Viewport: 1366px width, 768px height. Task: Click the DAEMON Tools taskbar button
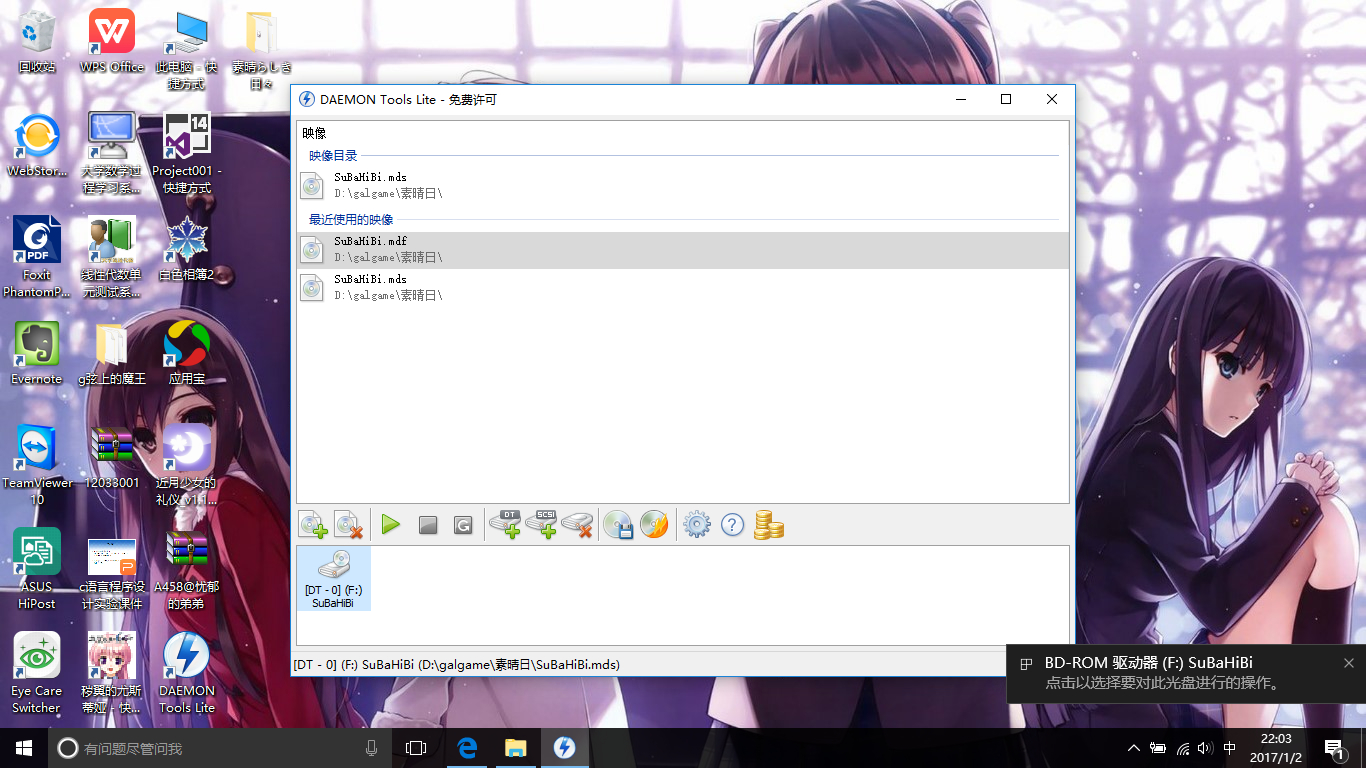(x=564, y=748)
